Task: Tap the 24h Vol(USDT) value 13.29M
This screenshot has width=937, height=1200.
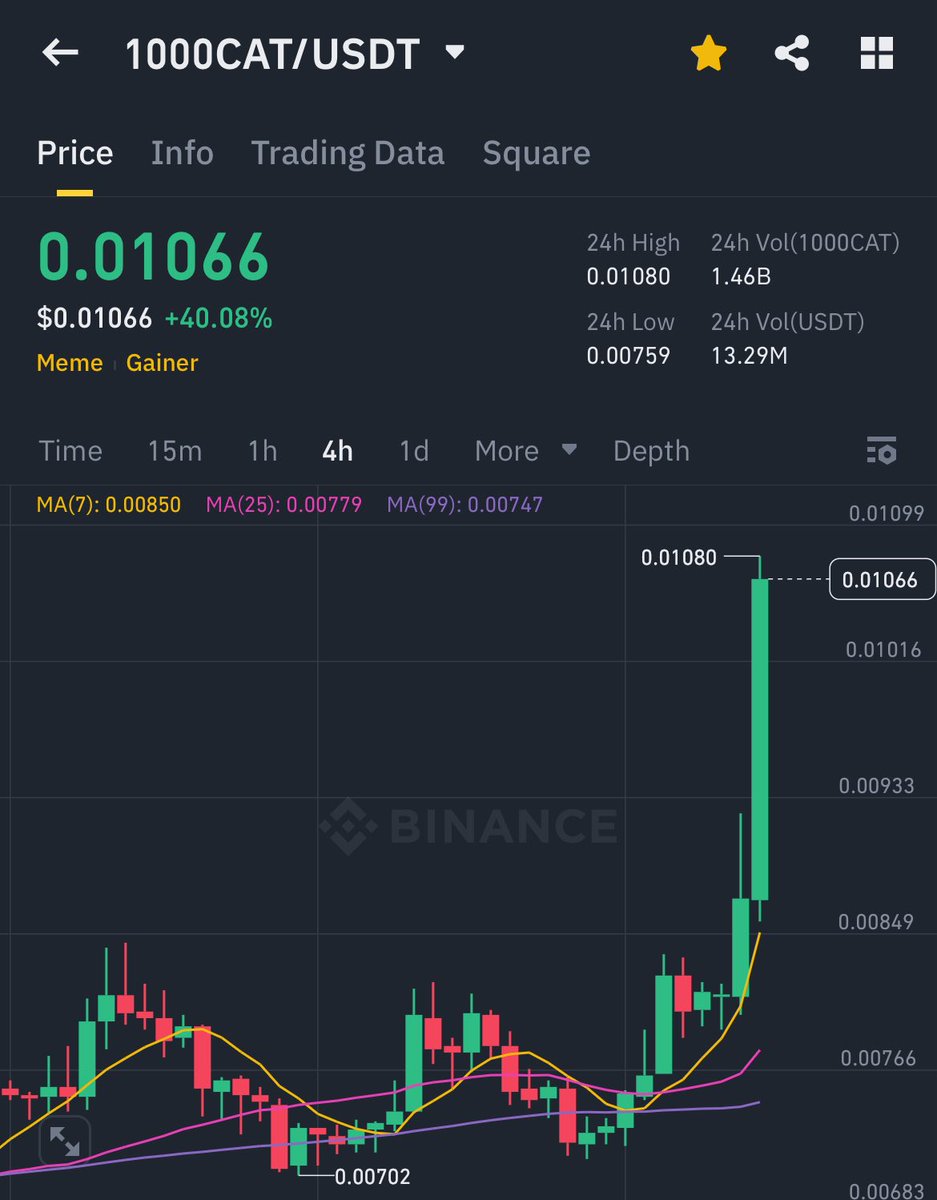Action: coord(749,355)
